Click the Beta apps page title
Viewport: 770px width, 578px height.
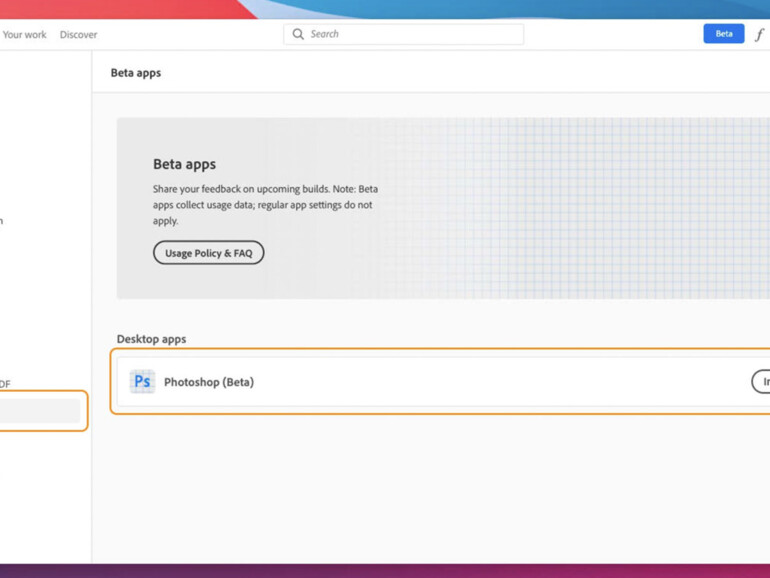[x=136, y=73]
